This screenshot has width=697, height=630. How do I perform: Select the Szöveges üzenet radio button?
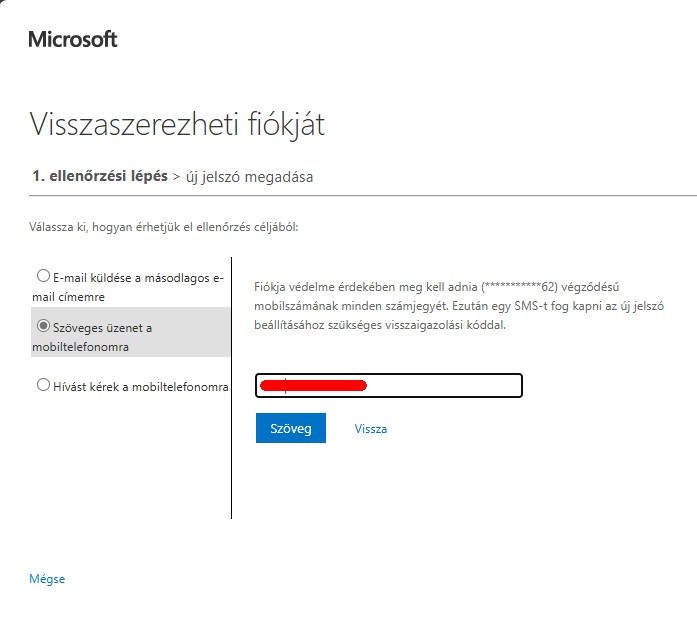(43, 325)
